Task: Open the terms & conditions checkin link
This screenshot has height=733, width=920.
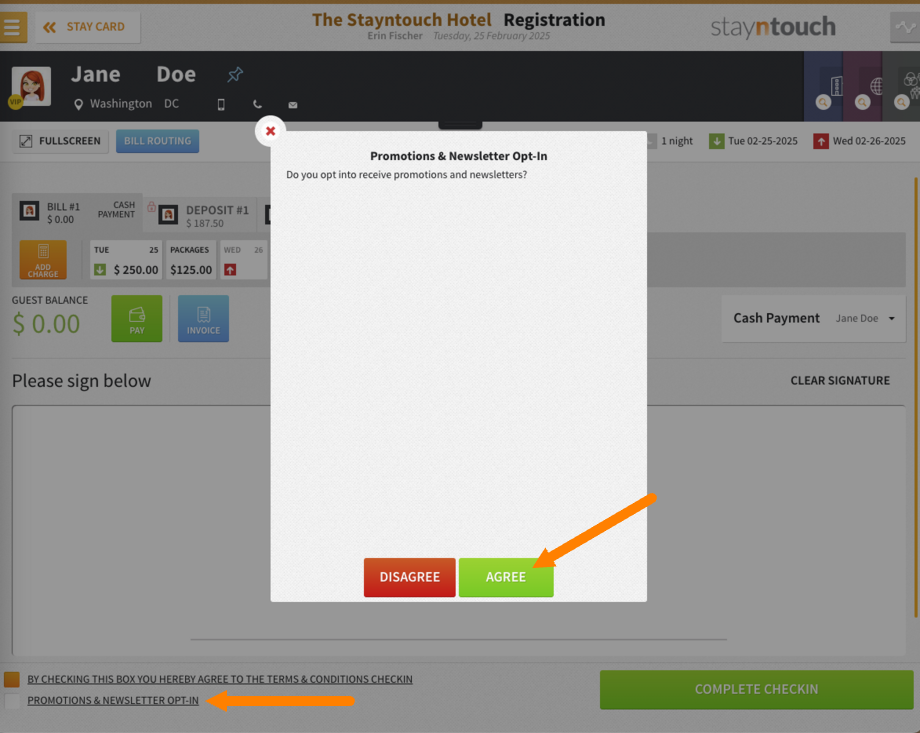Action: pyautogui.click(x=219, y=679)
